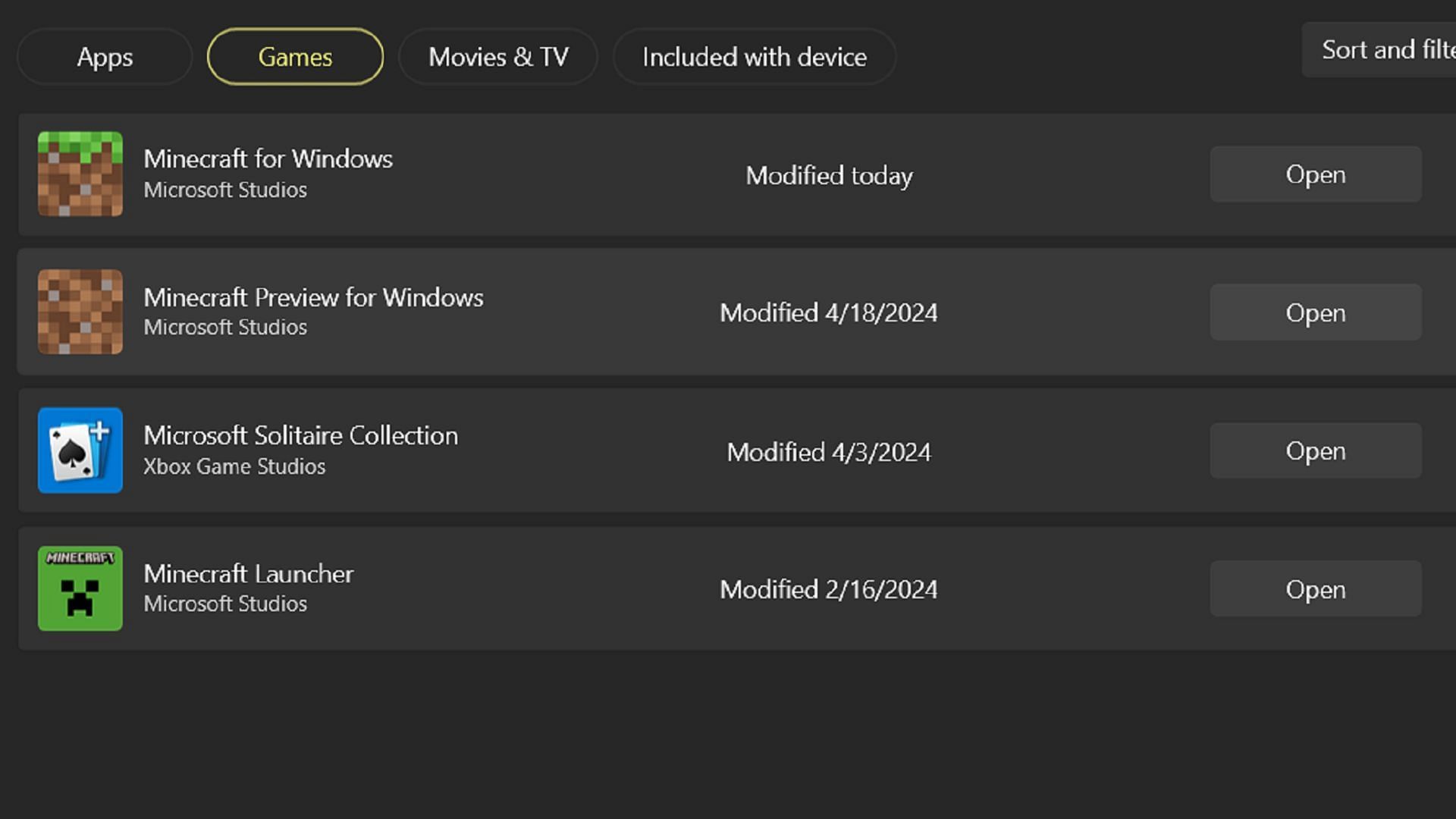Click Open for Minecraft Launcher
Screen dimensions: 1456x819
click(1315, 589)
